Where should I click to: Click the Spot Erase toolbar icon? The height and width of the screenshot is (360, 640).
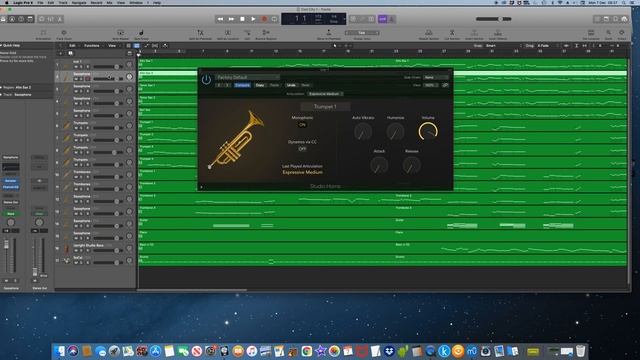[x=141, y=34]
